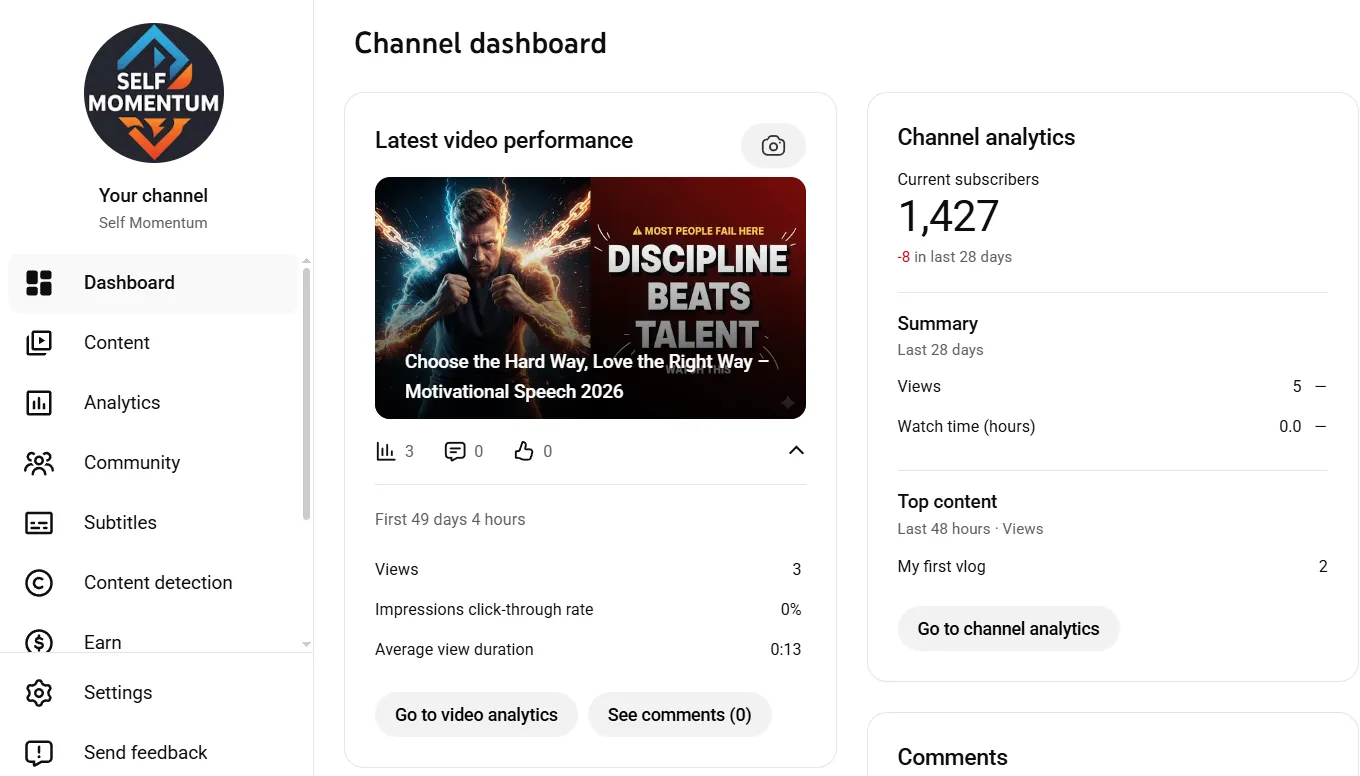This screenshot has height=776, width=1360.
Task: Click the sidebar scroll down arrow
Action: click(x=306, y=645)
